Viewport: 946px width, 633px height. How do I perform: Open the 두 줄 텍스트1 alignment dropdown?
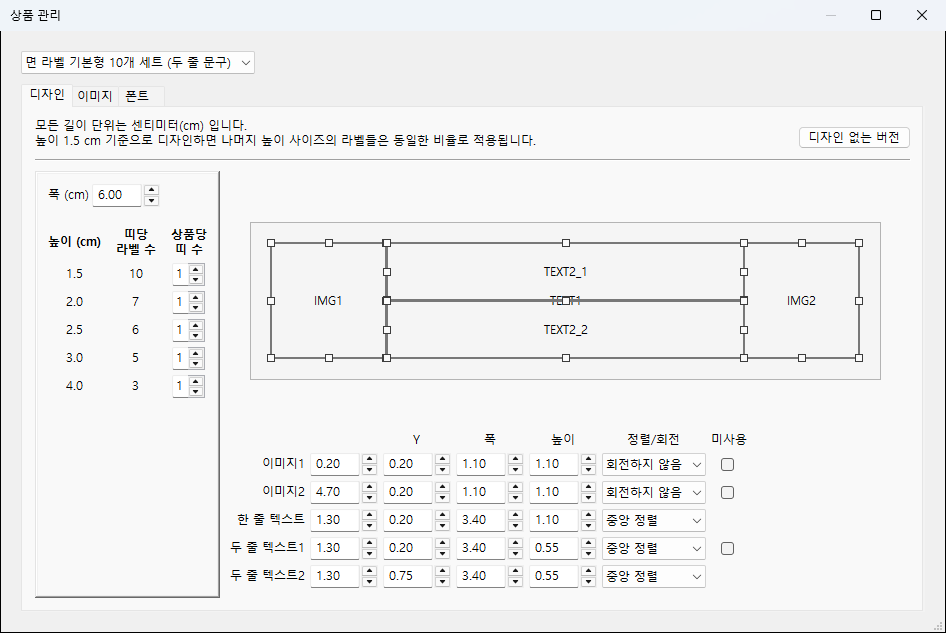(x=653, y=549)
